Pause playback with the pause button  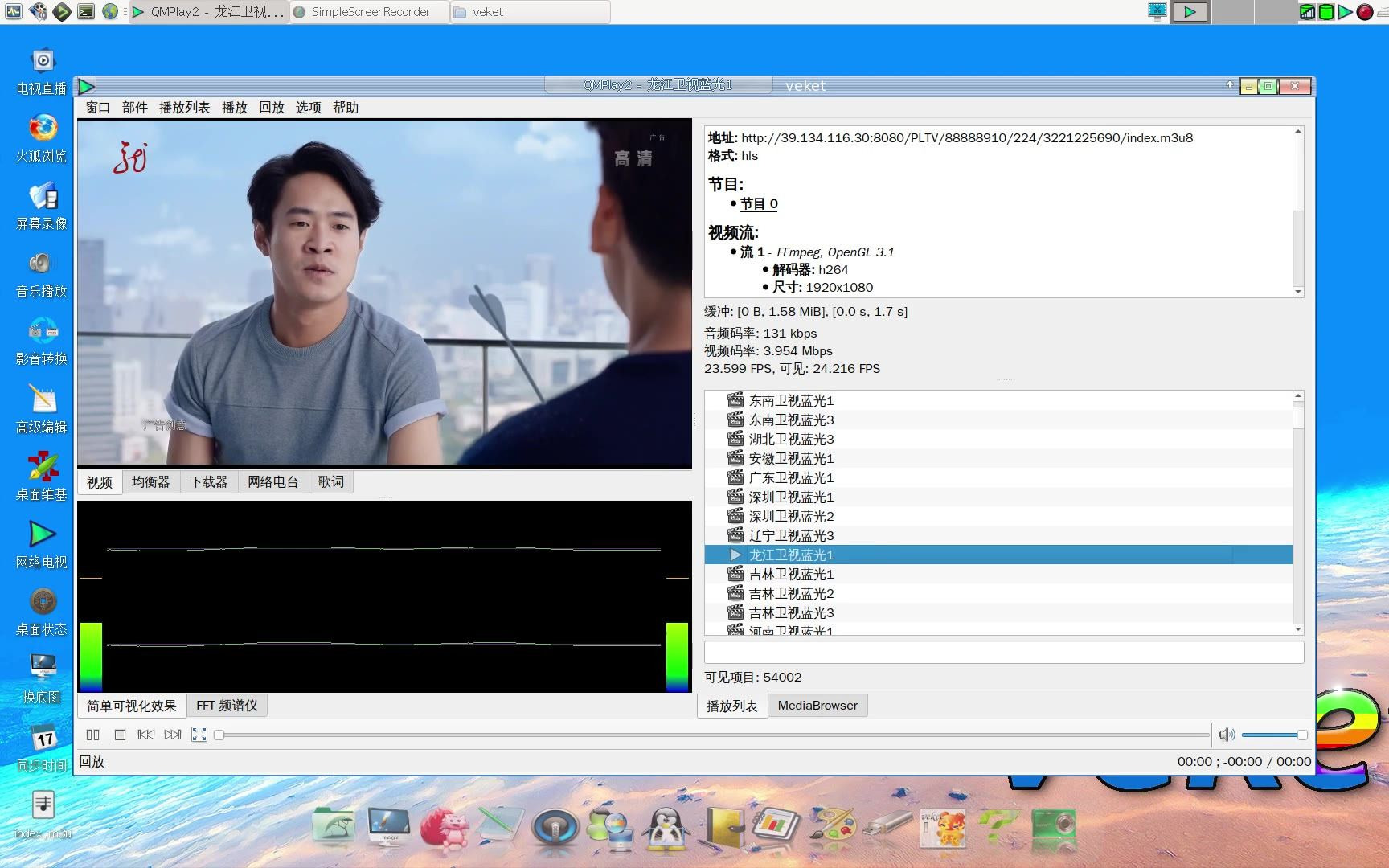coord(93,735)
